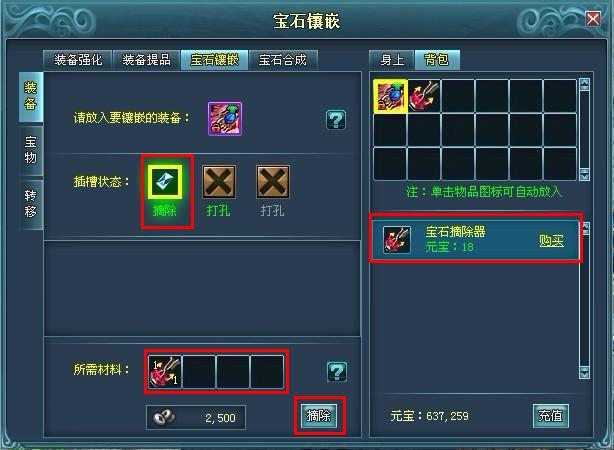Open help beside required materials
Viewport: 614px width, 450px height.
pyautogui.click(x=337, y=372)
